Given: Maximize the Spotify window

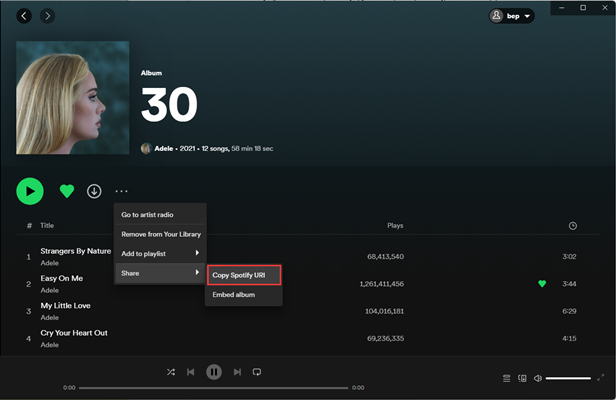Looking at the screenshot, I should click(x=583, y=7).
